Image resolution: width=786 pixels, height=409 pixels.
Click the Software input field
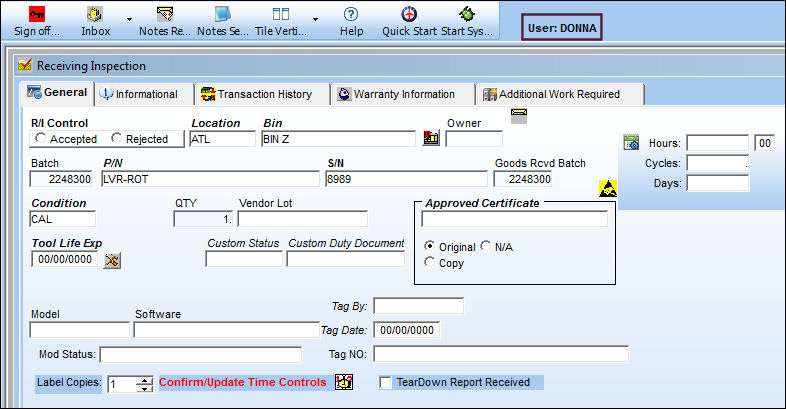[226, 330]
